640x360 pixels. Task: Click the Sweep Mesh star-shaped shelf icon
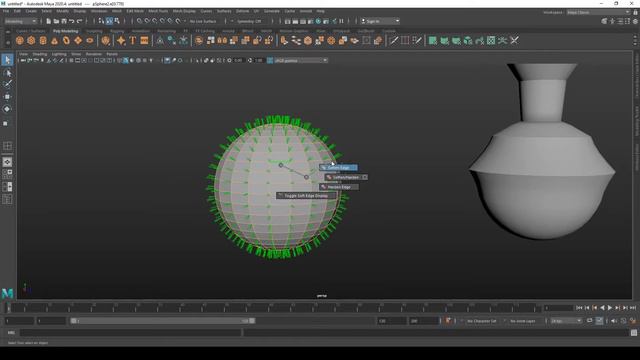[121, 40]
